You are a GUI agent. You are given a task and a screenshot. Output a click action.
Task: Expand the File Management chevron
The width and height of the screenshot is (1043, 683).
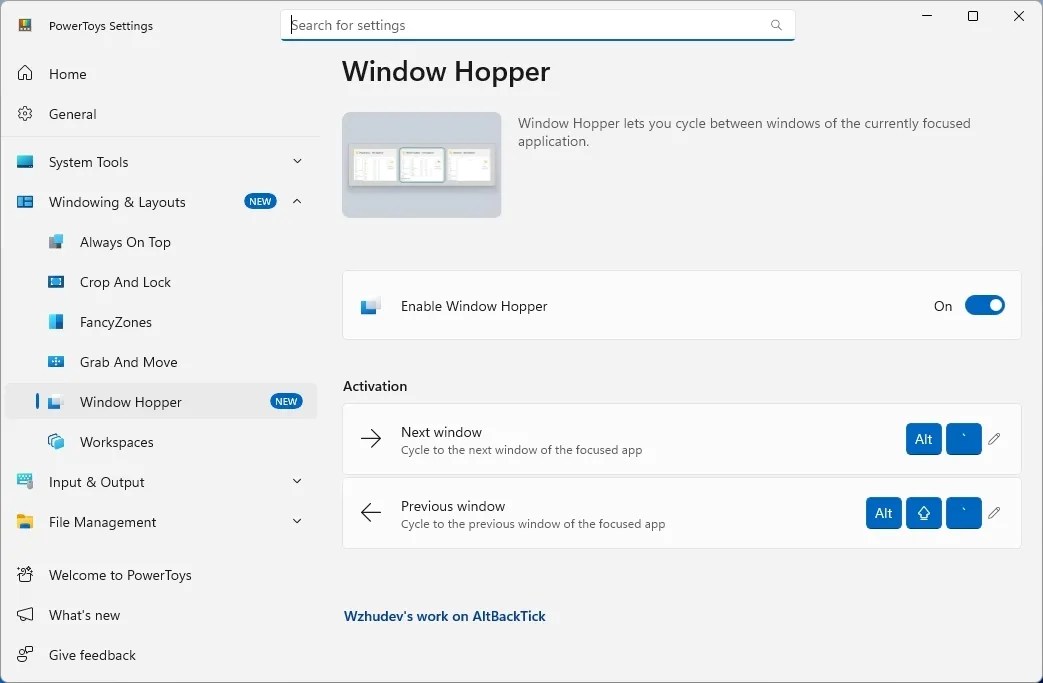coord(297,521)
